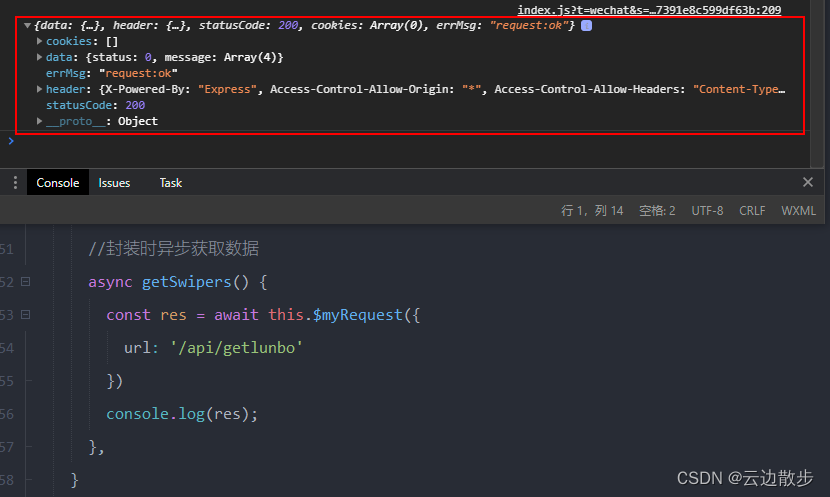Collapse the logged response object root
Image resolution: width=830 pixels, height=497 pixels.
coord(27,25)
